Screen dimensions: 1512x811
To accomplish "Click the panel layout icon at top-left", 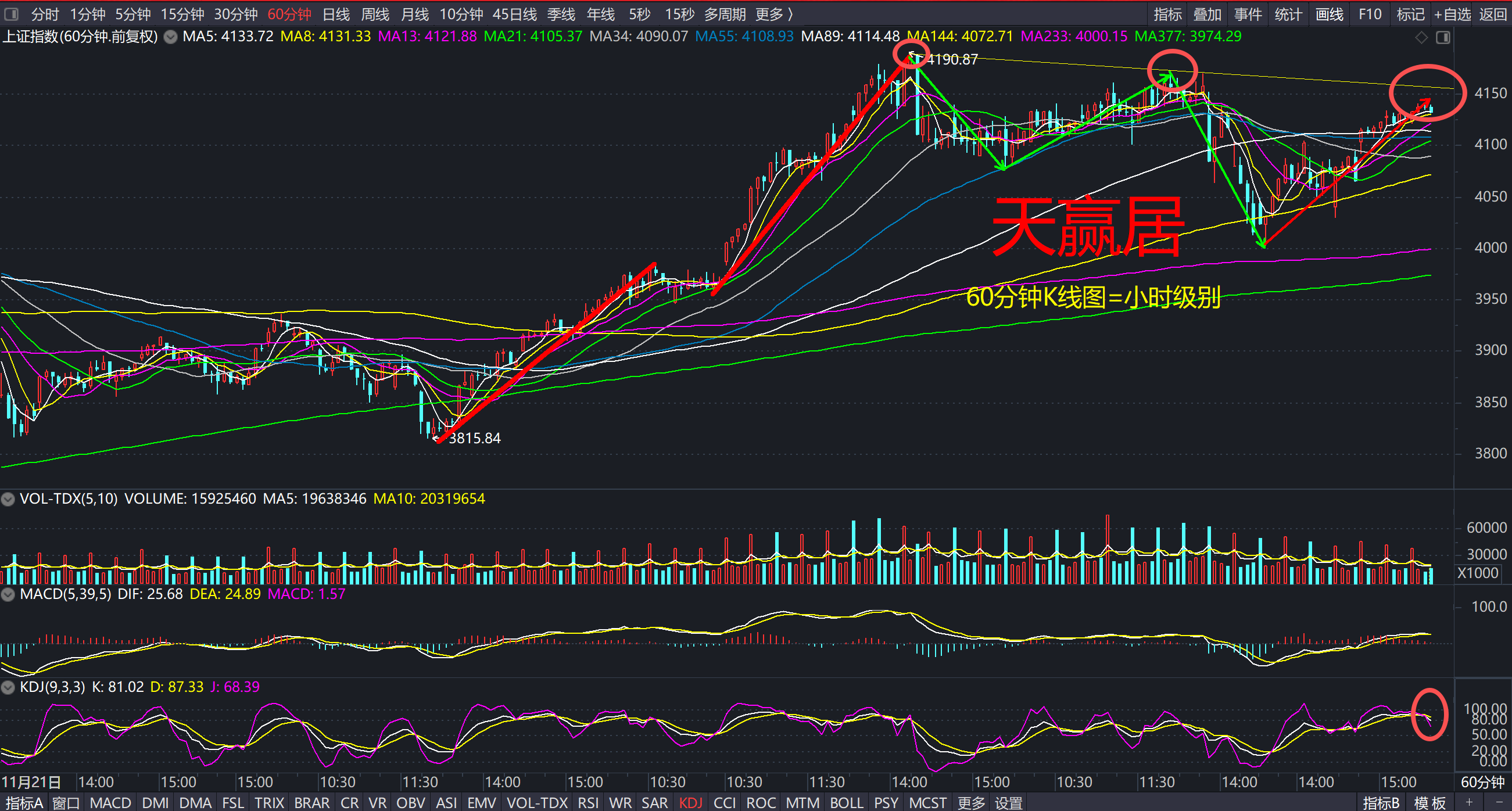I will point(11,13).
